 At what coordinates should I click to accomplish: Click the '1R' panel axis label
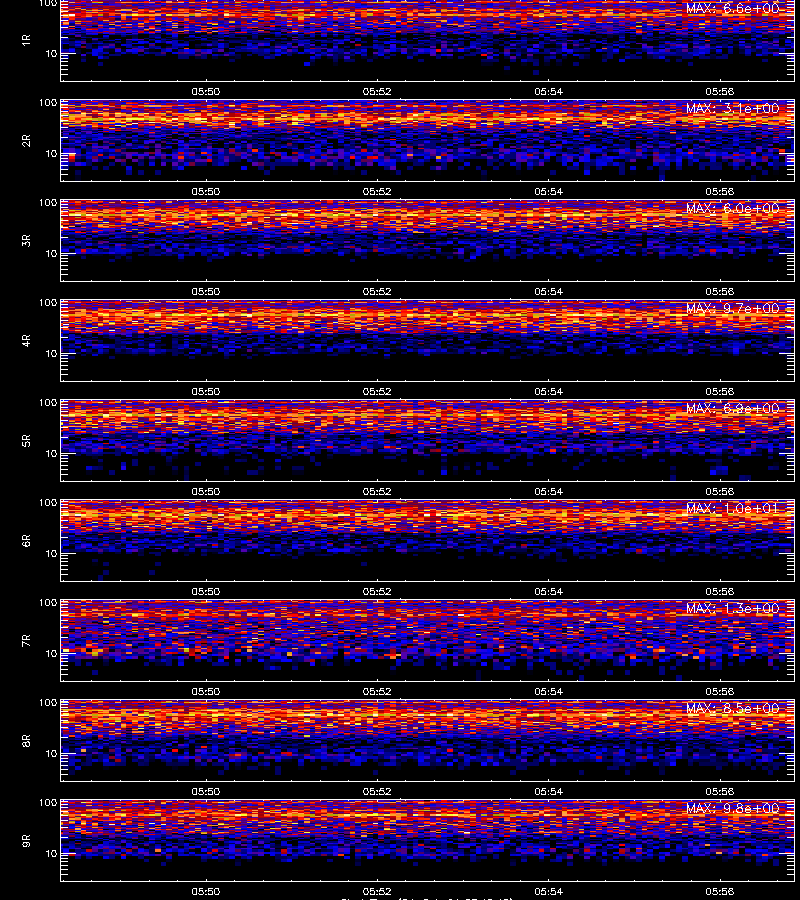(26, 40)
